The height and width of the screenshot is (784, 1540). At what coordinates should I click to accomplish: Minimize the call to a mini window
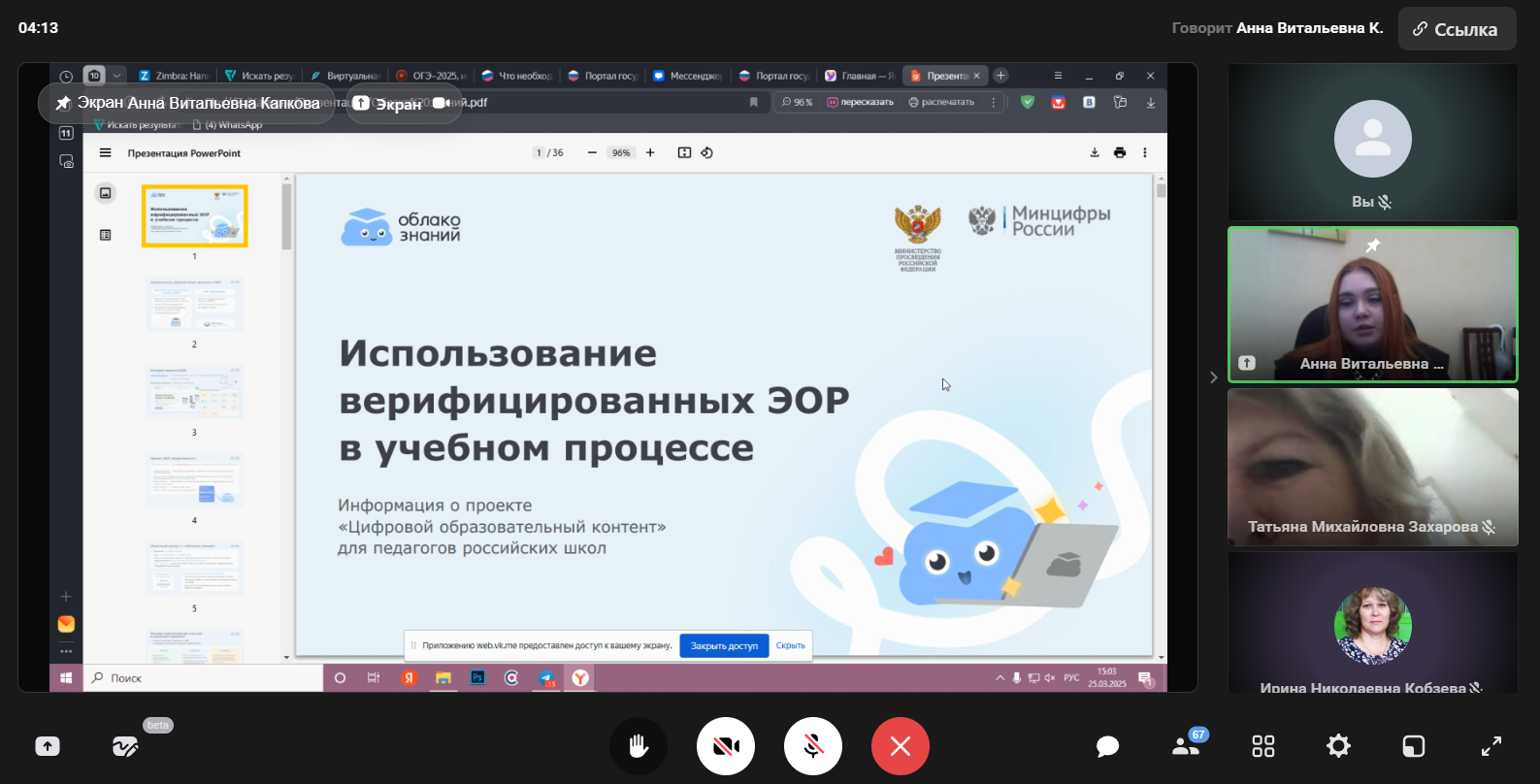pos(1414,745)
